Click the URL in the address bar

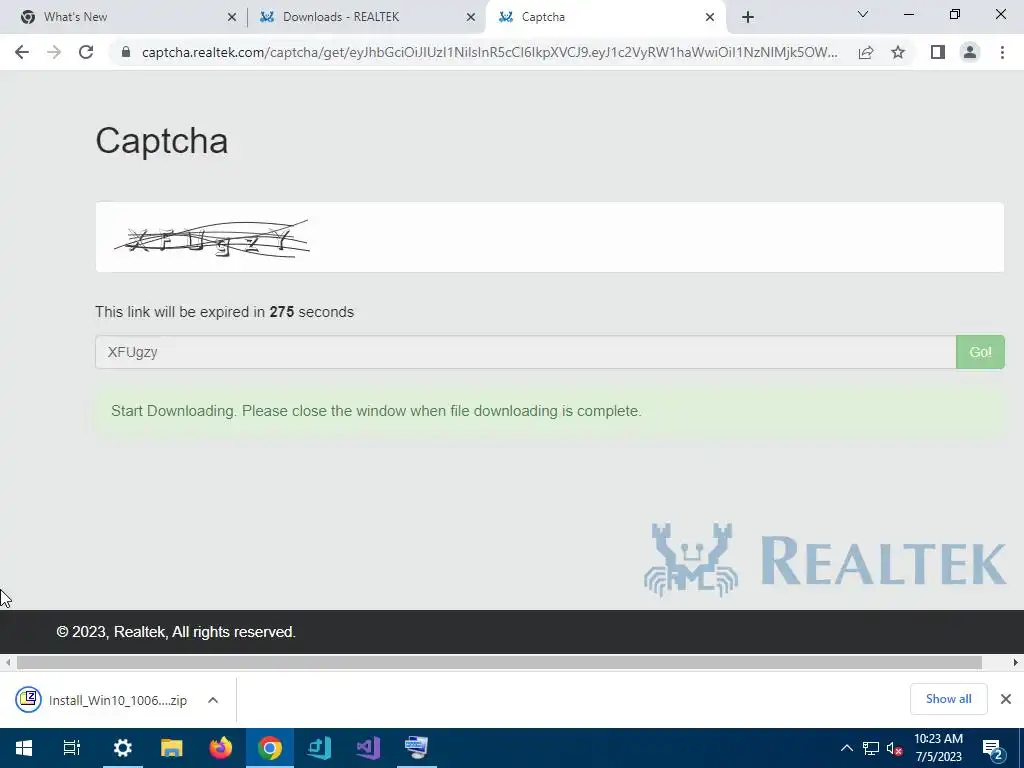(x=490, y=52)
